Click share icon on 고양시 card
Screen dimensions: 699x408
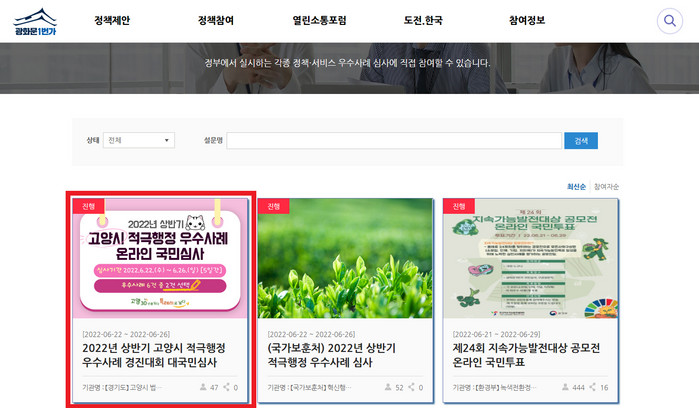(x=224, y=386)
